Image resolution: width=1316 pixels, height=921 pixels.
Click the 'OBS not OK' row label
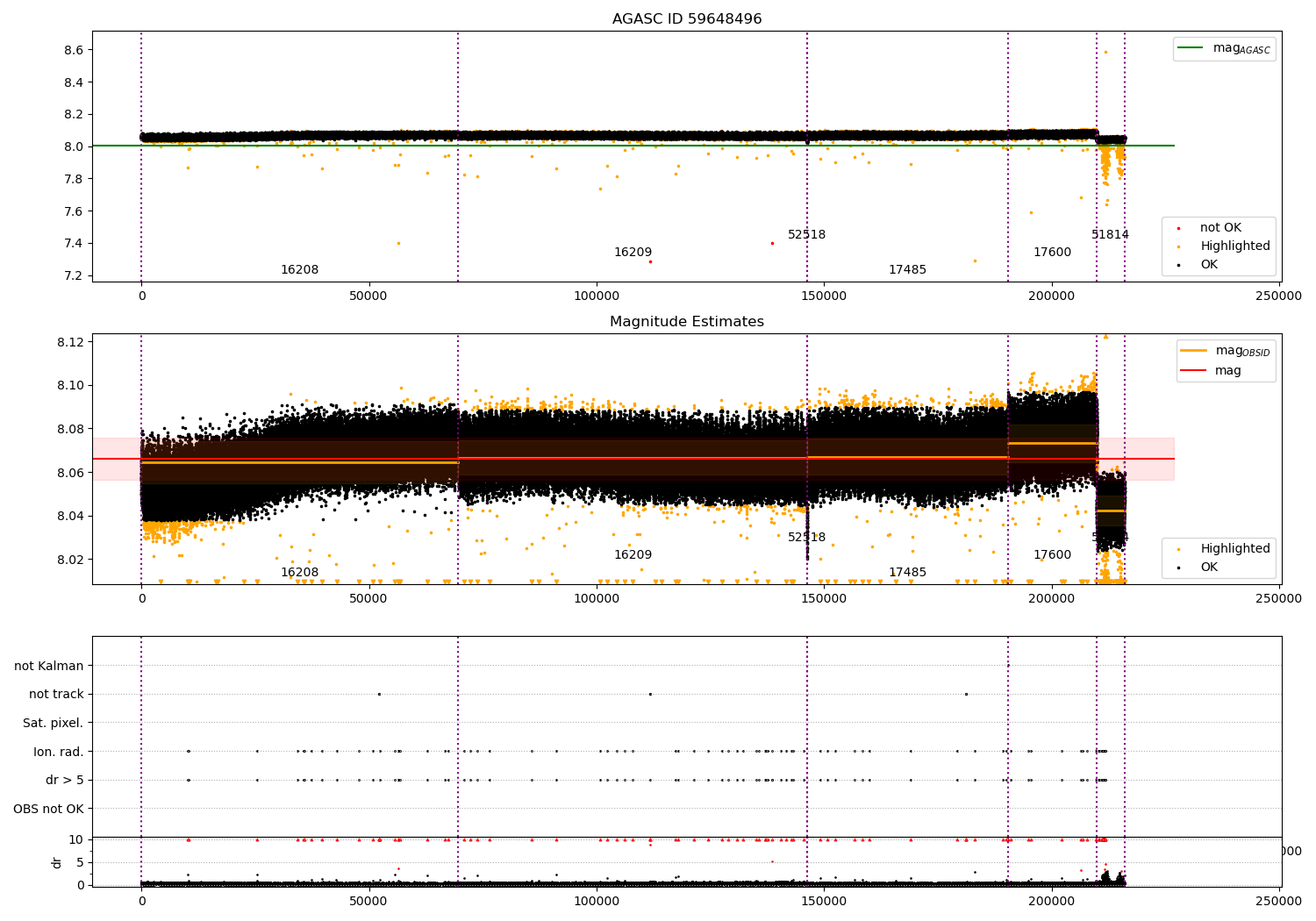click(x=49, y=809)
